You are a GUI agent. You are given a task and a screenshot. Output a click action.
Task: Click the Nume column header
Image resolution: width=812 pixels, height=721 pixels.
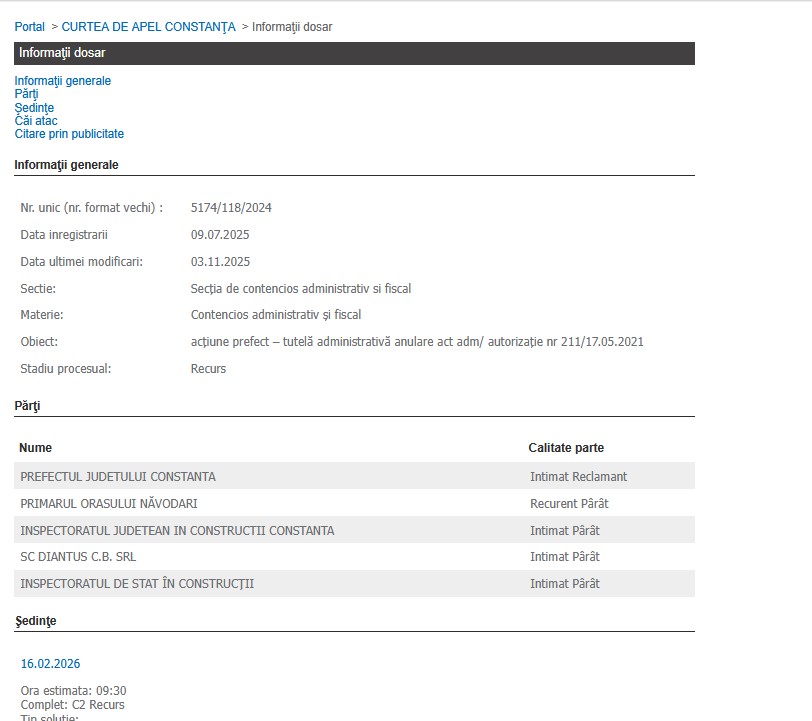point(35,448)
